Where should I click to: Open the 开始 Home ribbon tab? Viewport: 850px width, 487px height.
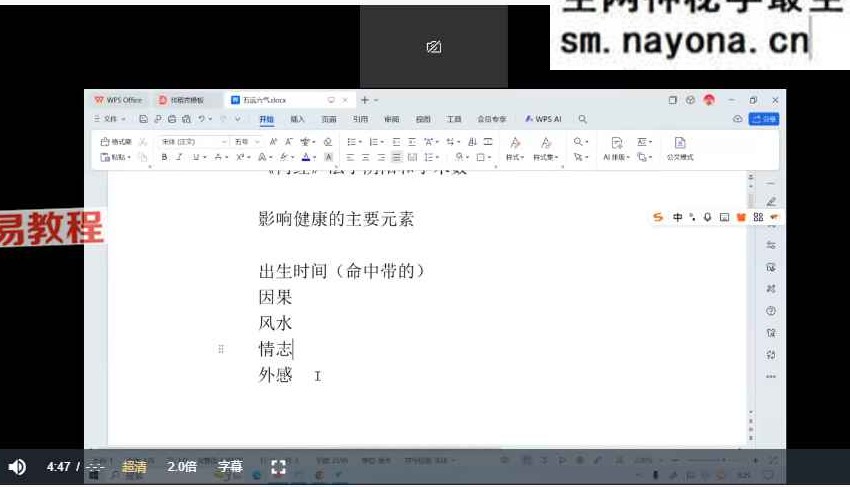(266, 119)
